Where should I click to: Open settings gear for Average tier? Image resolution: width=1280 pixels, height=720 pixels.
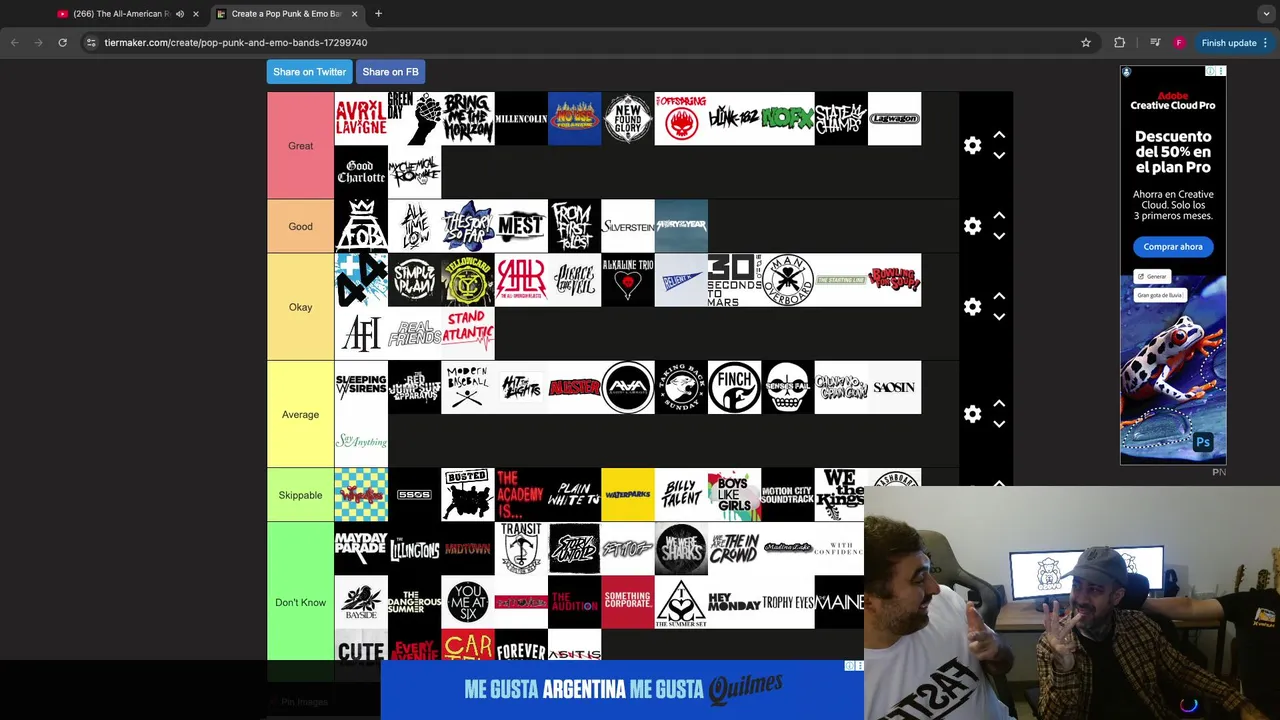point(972,414)
